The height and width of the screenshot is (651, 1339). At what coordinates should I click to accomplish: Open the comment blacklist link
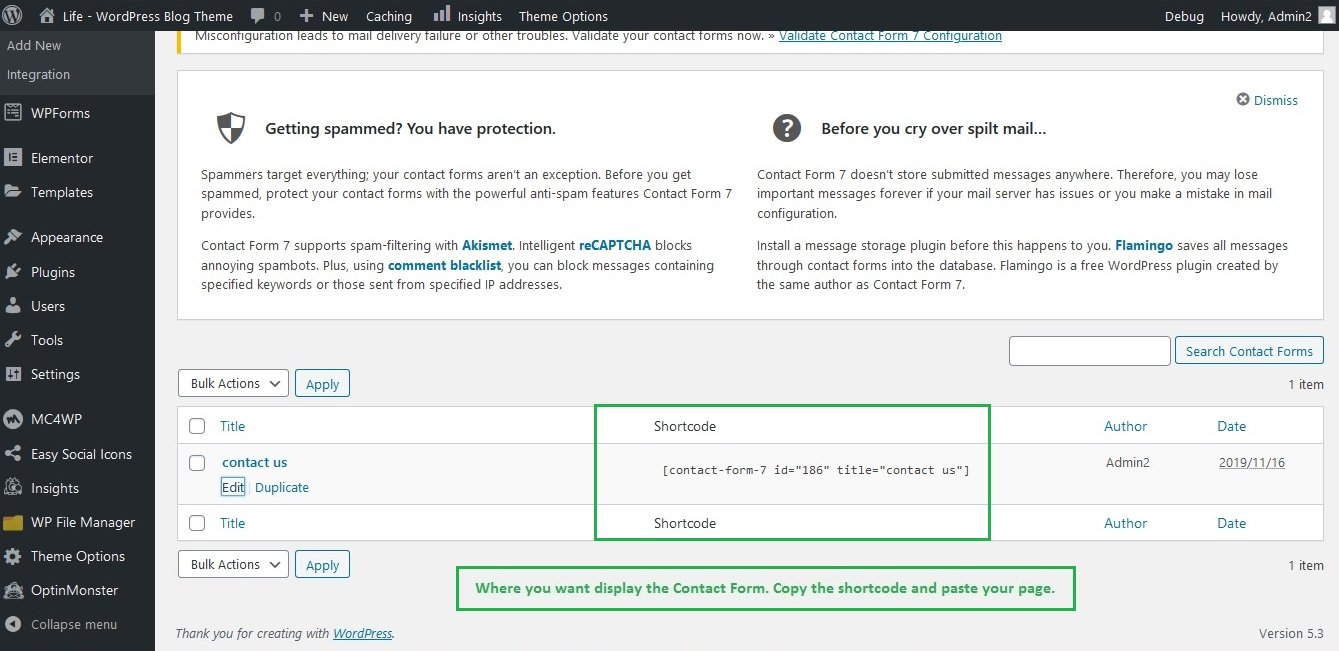point(444,266)
